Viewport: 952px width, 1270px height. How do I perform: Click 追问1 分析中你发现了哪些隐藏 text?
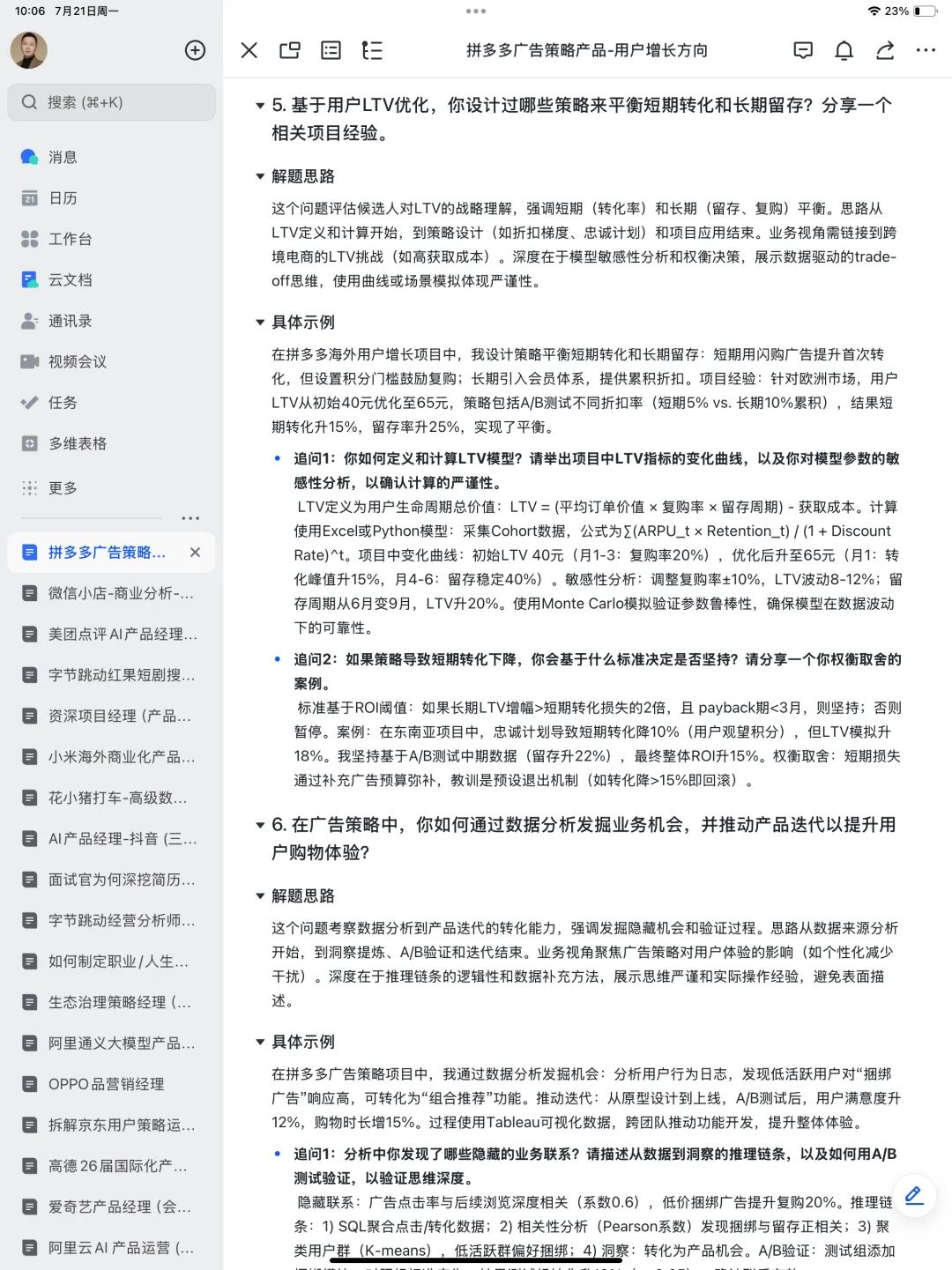click(x=595, y=1166)
